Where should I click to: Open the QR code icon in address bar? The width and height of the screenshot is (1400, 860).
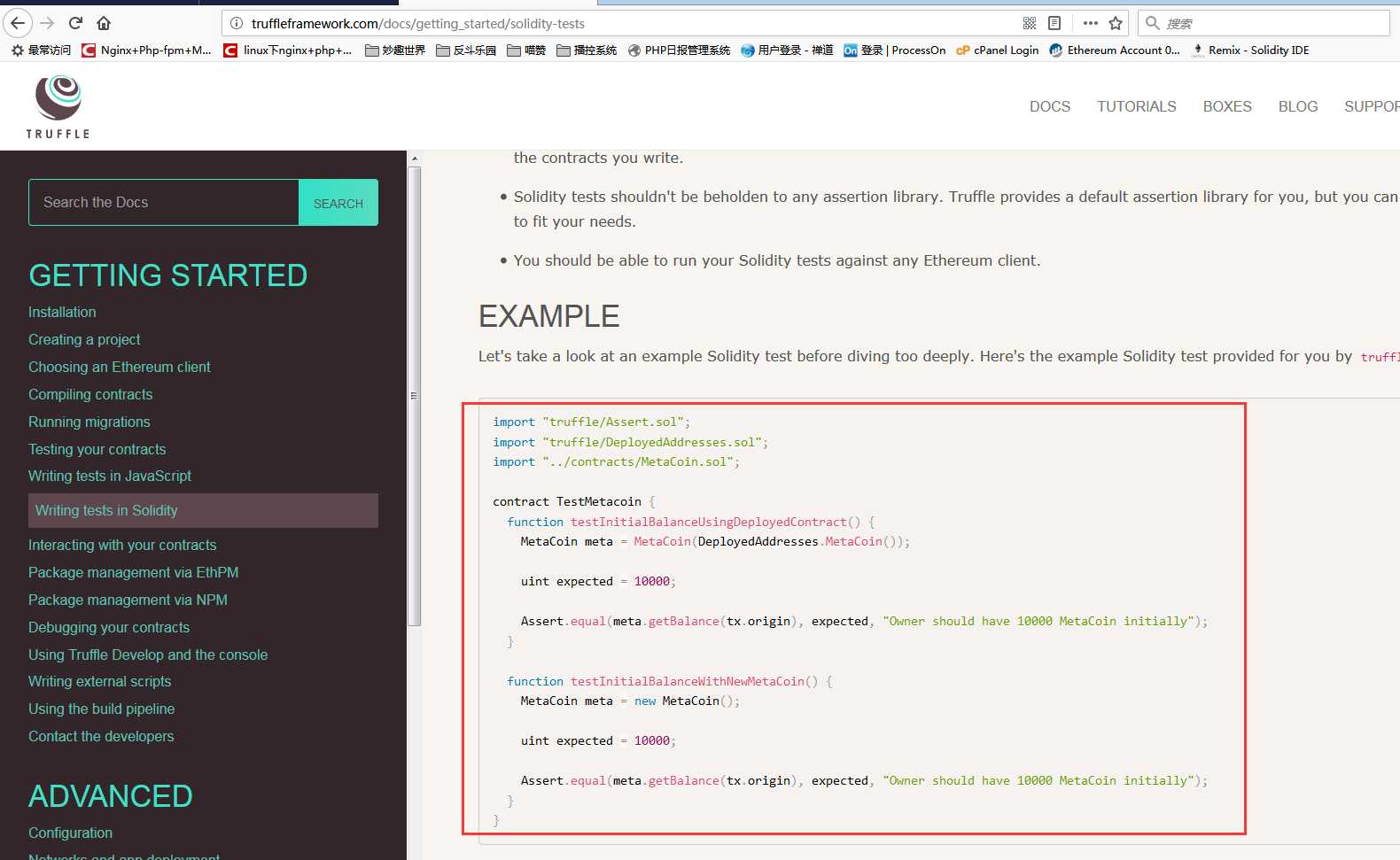click(x=1030, y=23)
